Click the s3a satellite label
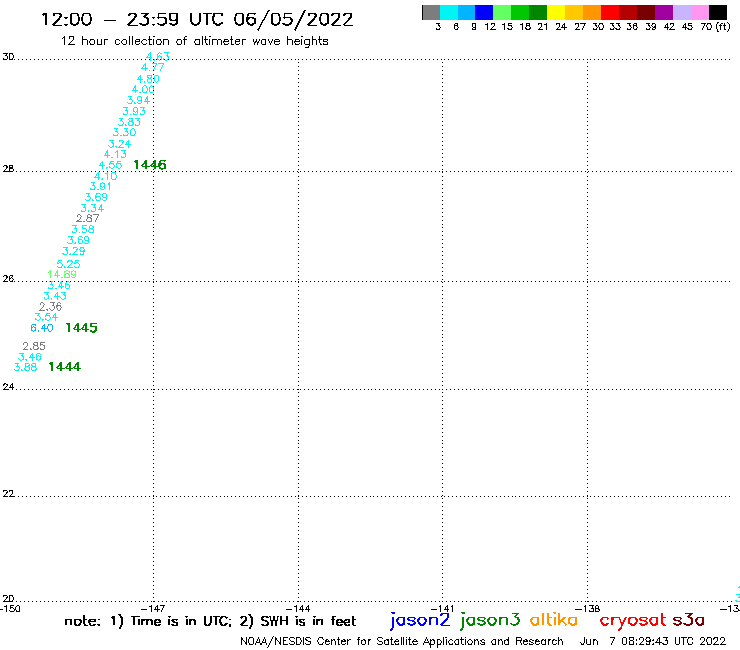Image resolution: width=740 pixels, height=650 pixels. point(689,620)
